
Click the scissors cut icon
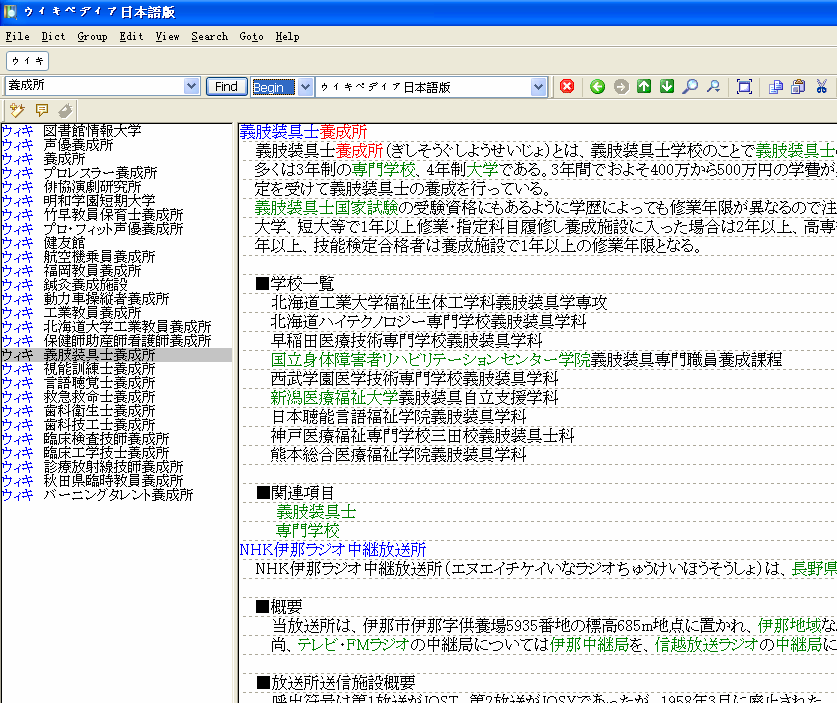[821, 87]
